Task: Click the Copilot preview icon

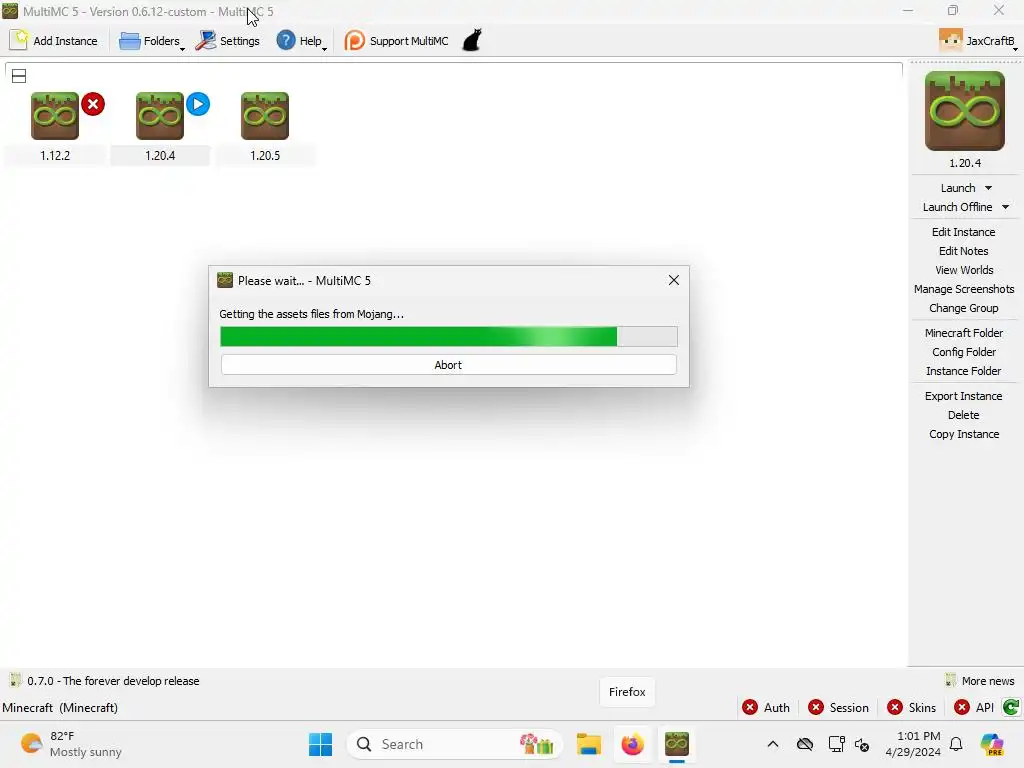Action: (992, 744)
